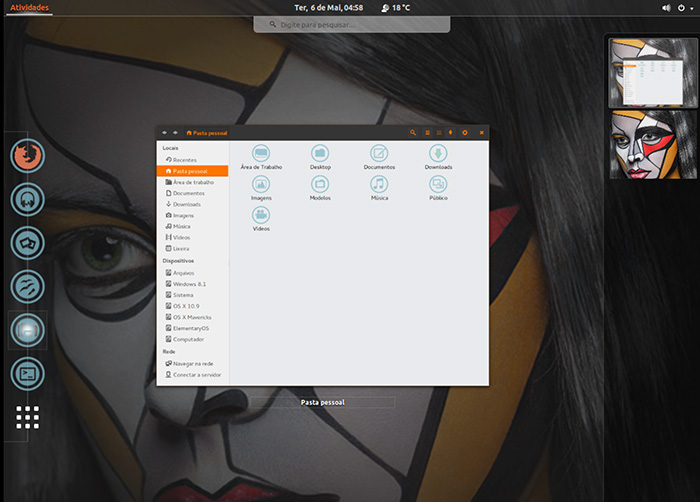This screenshot has width=700, height=502.
Task: Switch to second empty workspace thumbnail
Action: (653, 145)
